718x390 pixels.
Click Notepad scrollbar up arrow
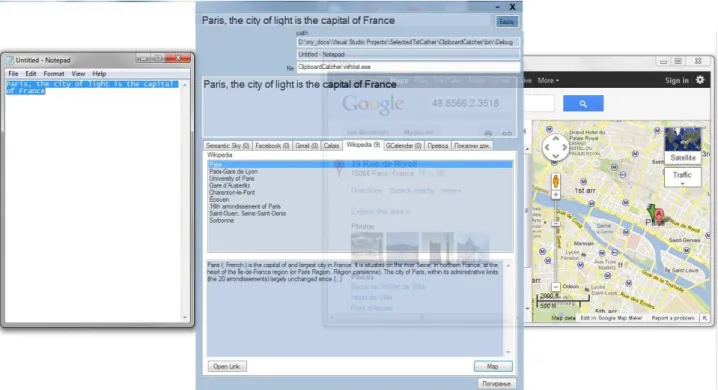[x=185, y=85]
